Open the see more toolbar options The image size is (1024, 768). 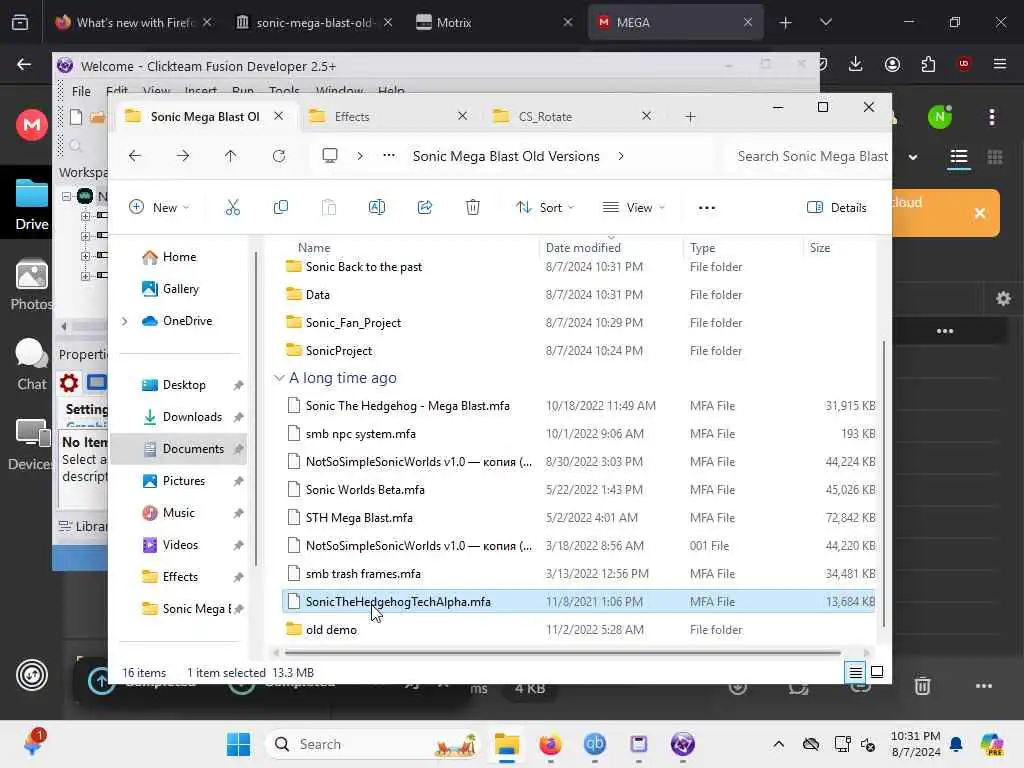pyautogui.click(x=707, y=208)
